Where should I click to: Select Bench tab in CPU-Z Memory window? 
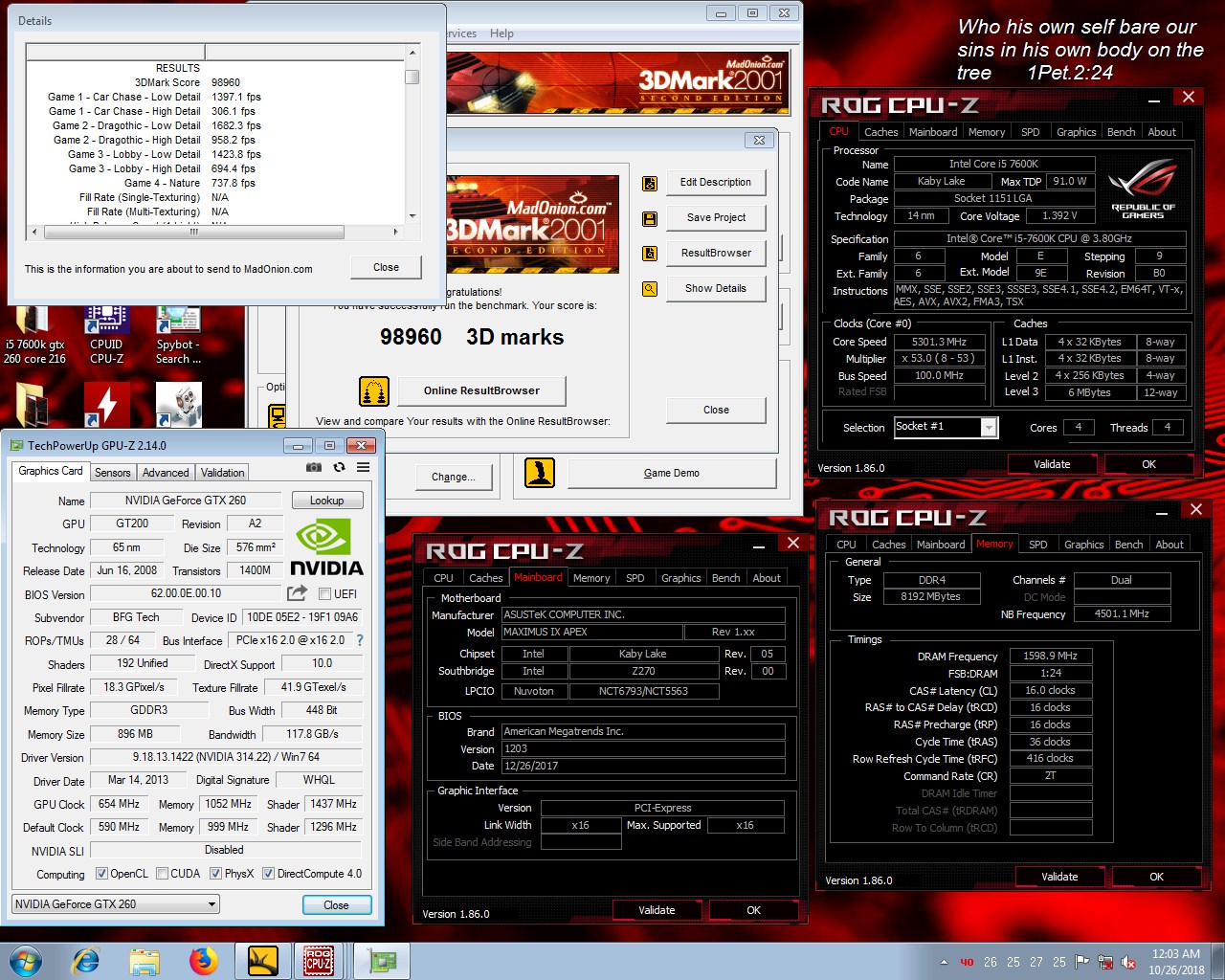[x=1128, y=545]
